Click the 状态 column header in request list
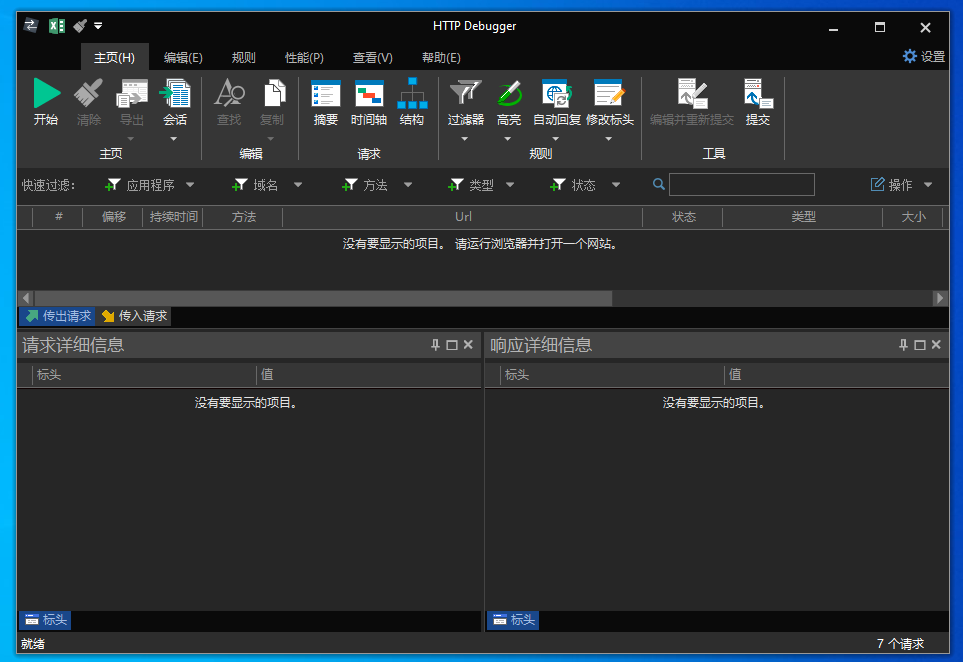Screen dimensions: 963x662 click(683, 217)
